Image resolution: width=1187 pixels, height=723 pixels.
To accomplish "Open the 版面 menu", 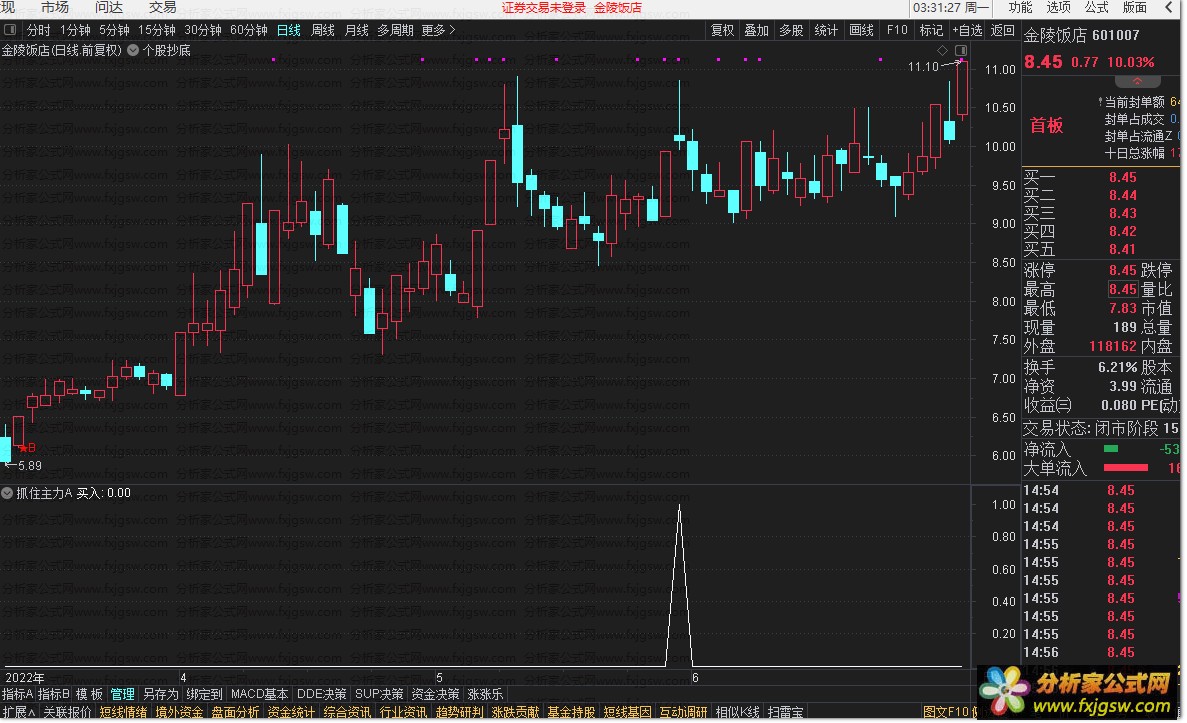I will click(x=1134, y=8).
